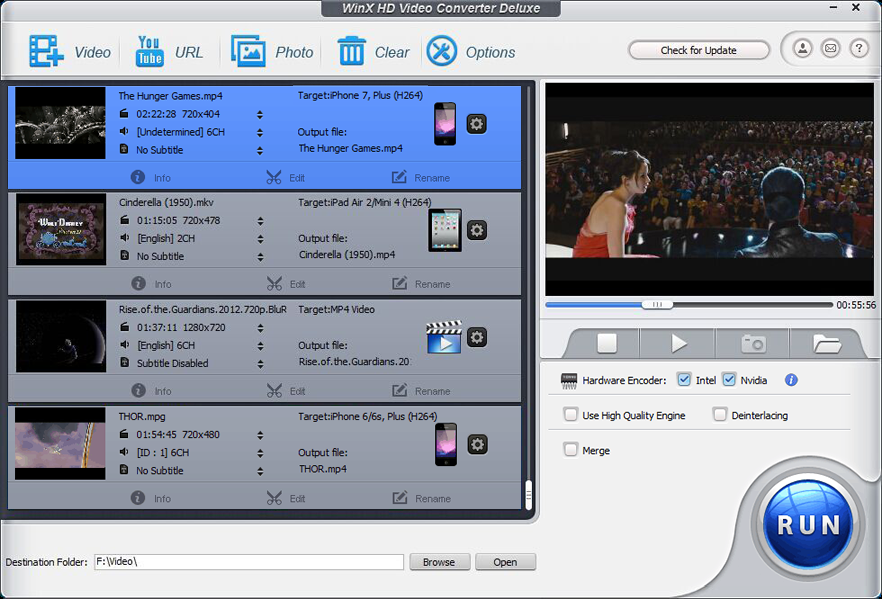
Task: Click the preview seek slider handle
Action: coord(657,304)
